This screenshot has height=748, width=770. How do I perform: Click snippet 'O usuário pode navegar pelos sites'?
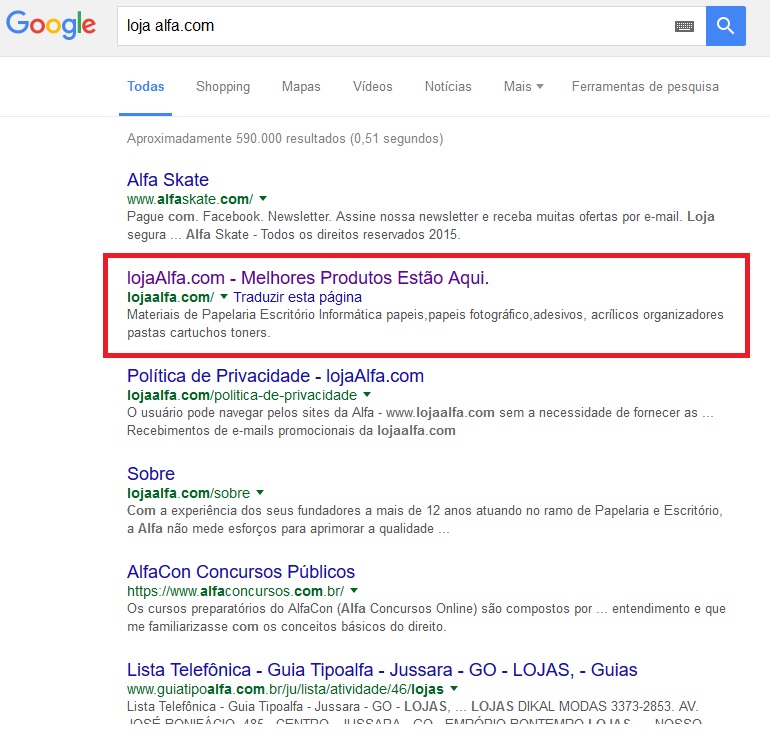[420, 421]
